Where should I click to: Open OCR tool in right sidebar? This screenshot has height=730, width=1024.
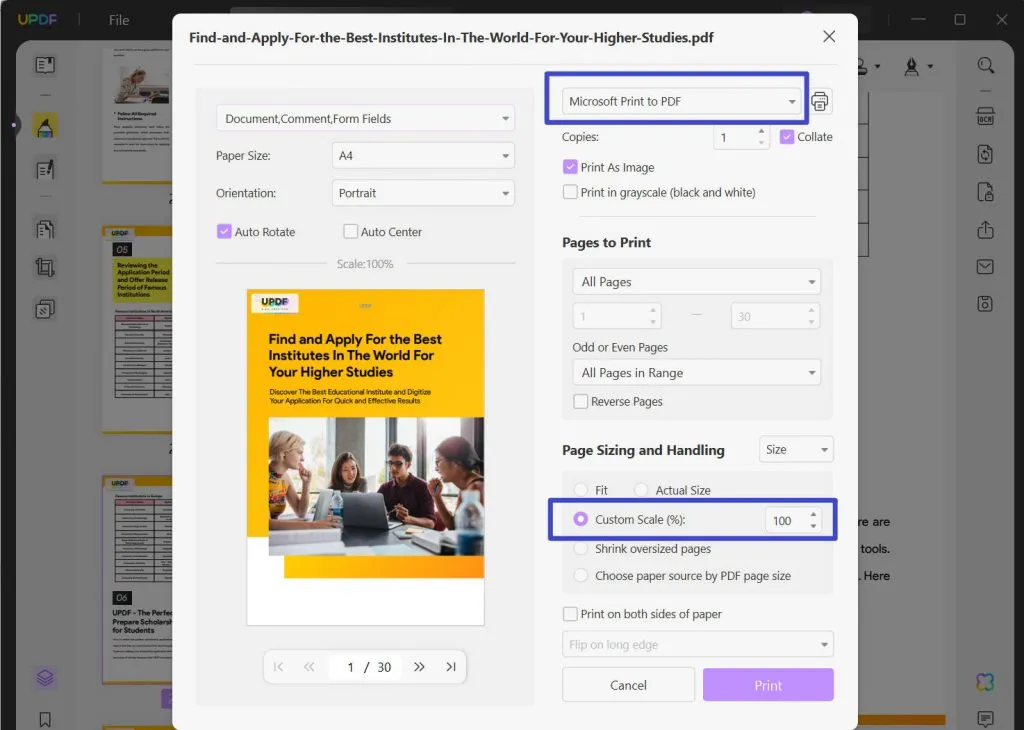[985, 116]
